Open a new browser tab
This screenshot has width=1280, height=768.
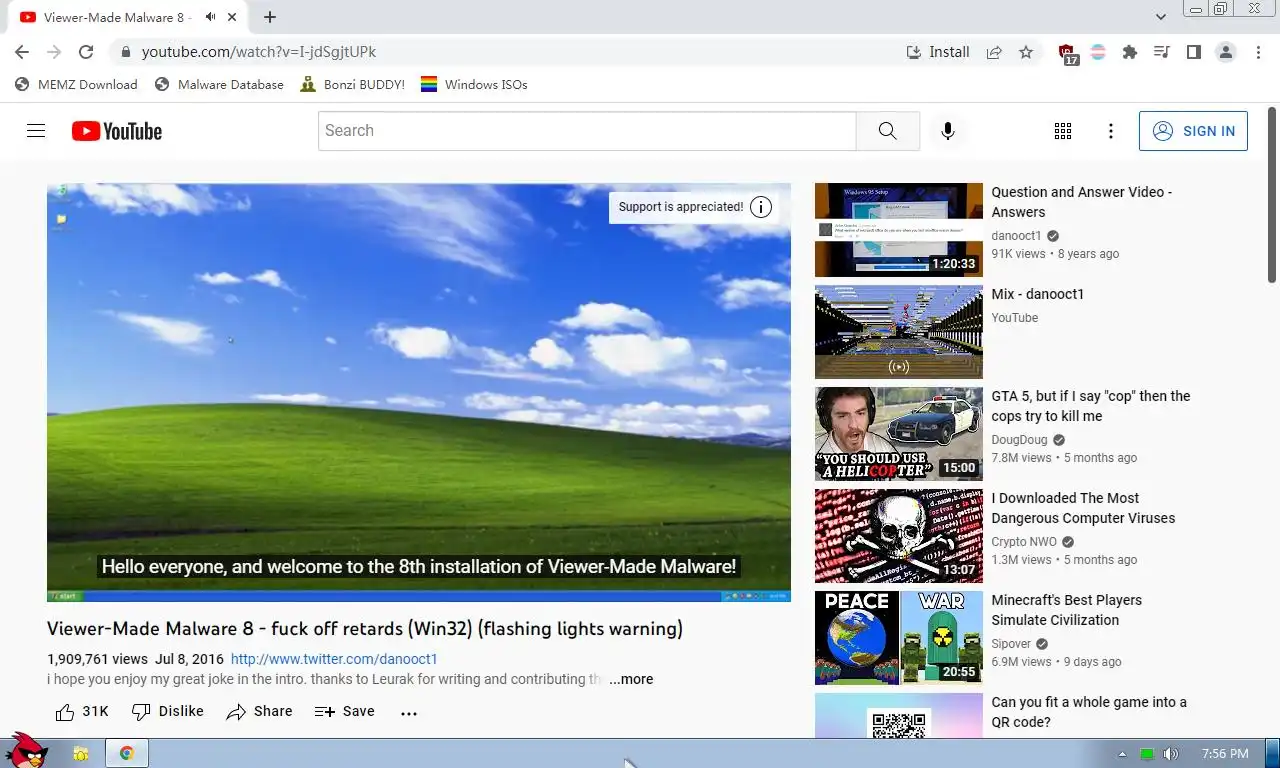click(x=270, y=17)
